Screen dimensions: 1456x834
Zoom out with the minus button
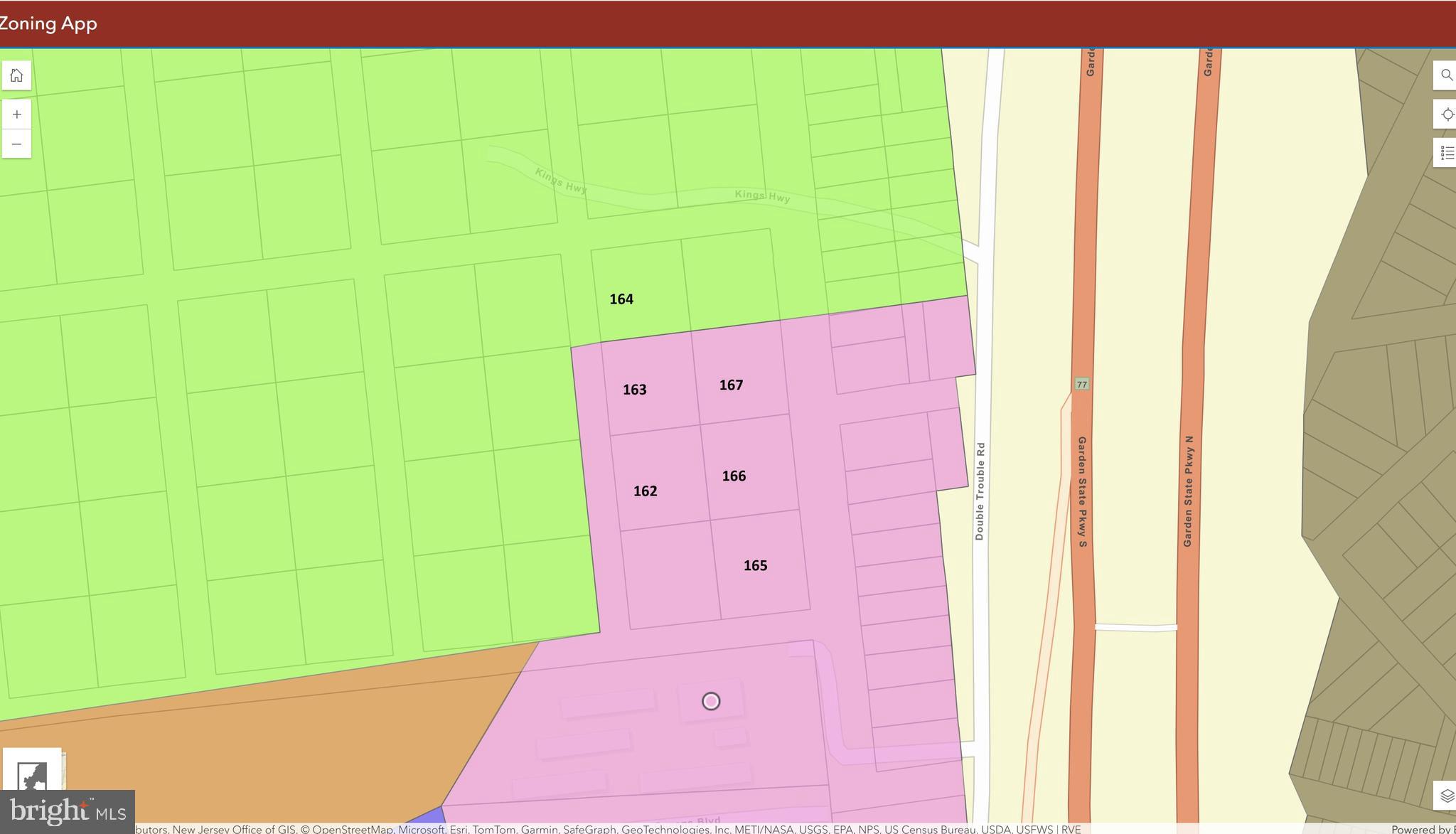point(16,144)
